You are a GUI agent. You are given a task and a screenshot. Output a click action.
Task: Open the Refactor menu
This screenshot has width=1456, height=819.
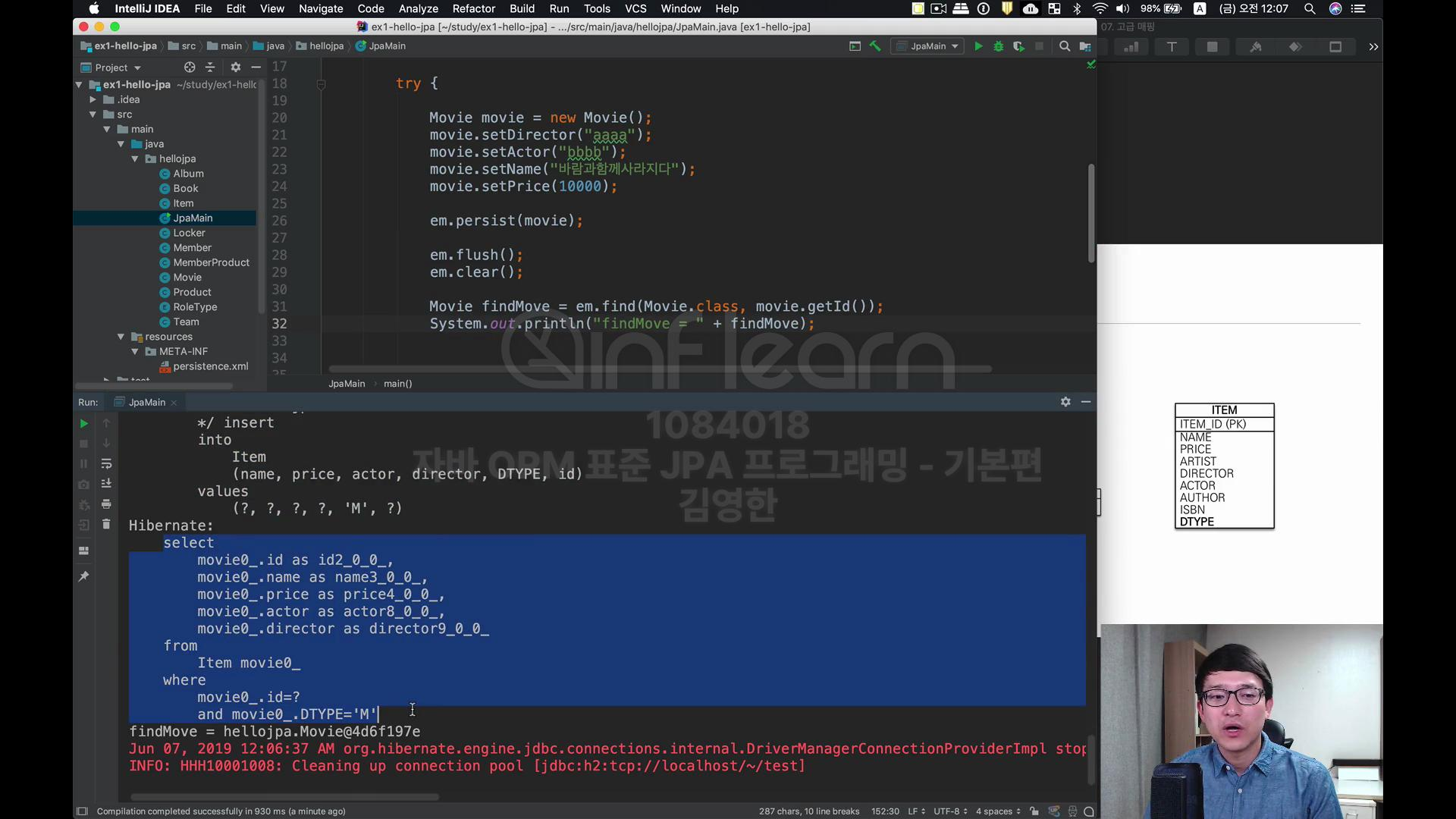click(x=473, y=8)
